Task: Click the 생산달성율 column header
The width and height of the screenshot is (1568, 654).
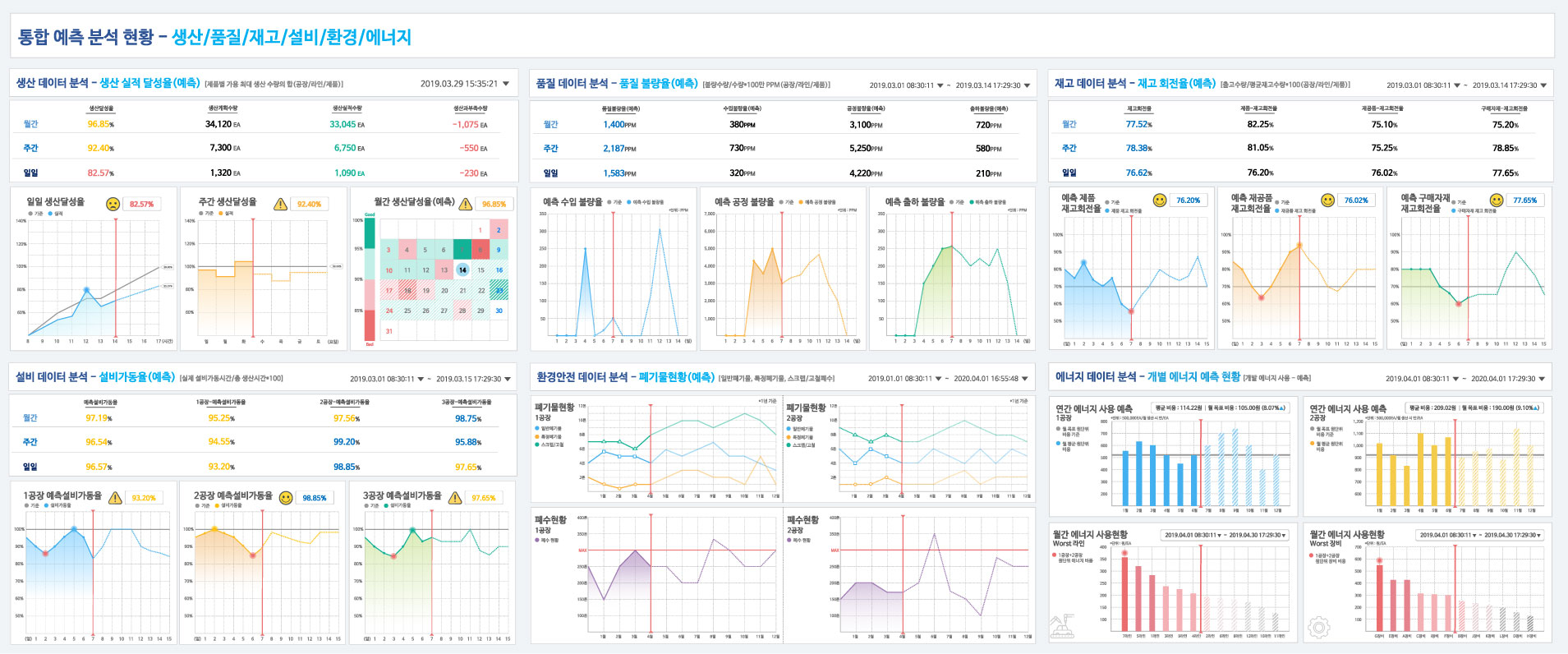Action: click(x=101, y=108)
